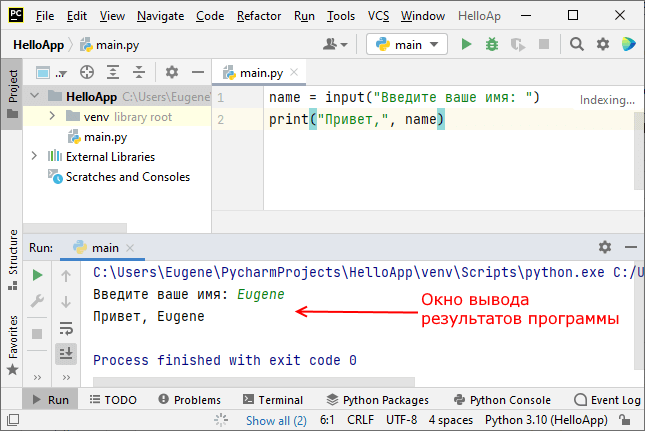Open run configuration wrench in Run panel

tap(37, 301)
